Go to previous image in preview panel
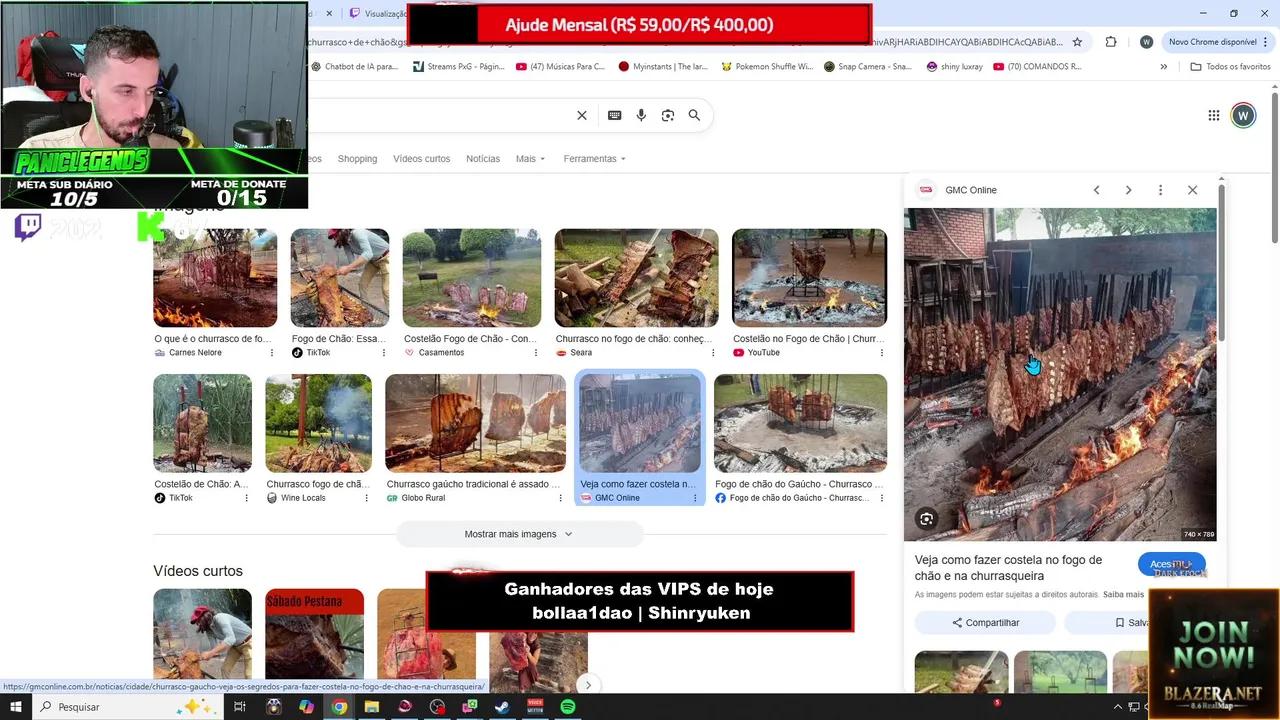 click(1096, 190)
